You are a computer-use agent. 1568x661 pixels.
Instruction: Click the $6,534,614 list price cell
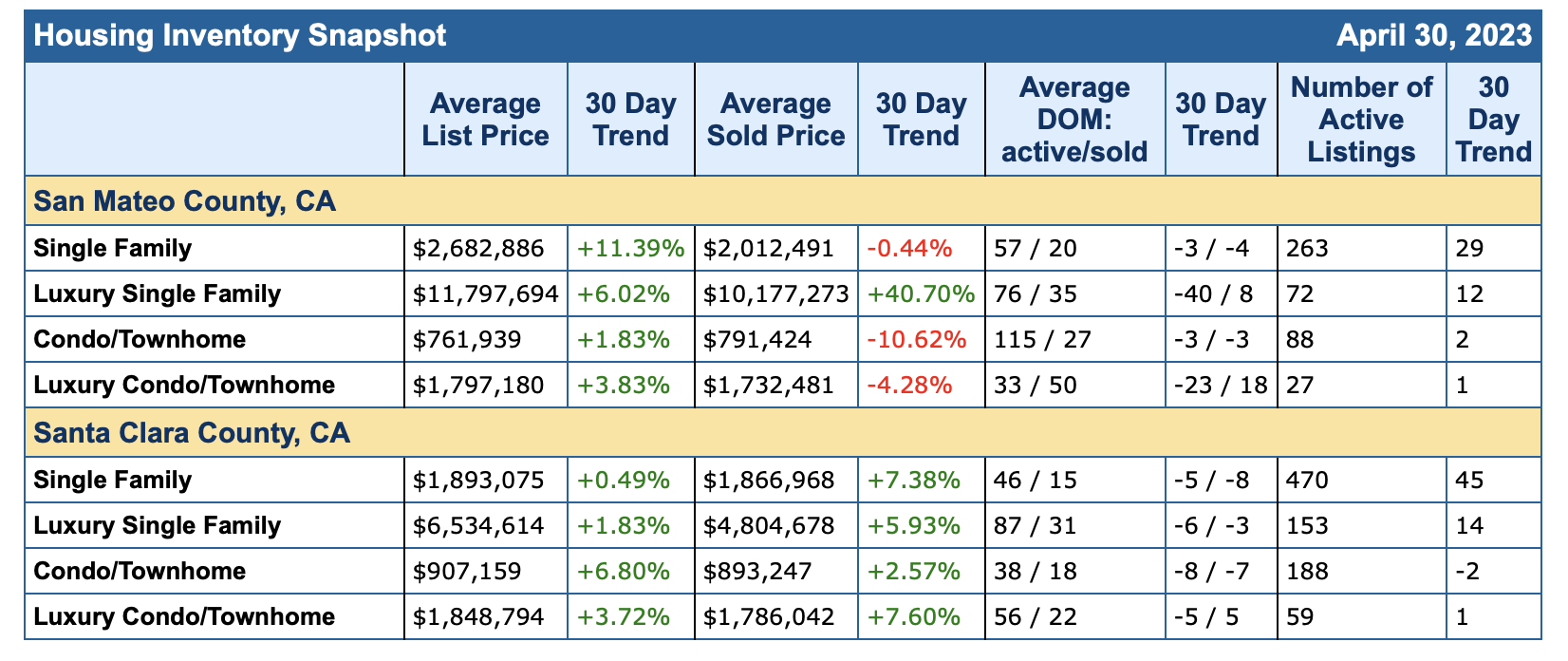click(x=479, y=526)
